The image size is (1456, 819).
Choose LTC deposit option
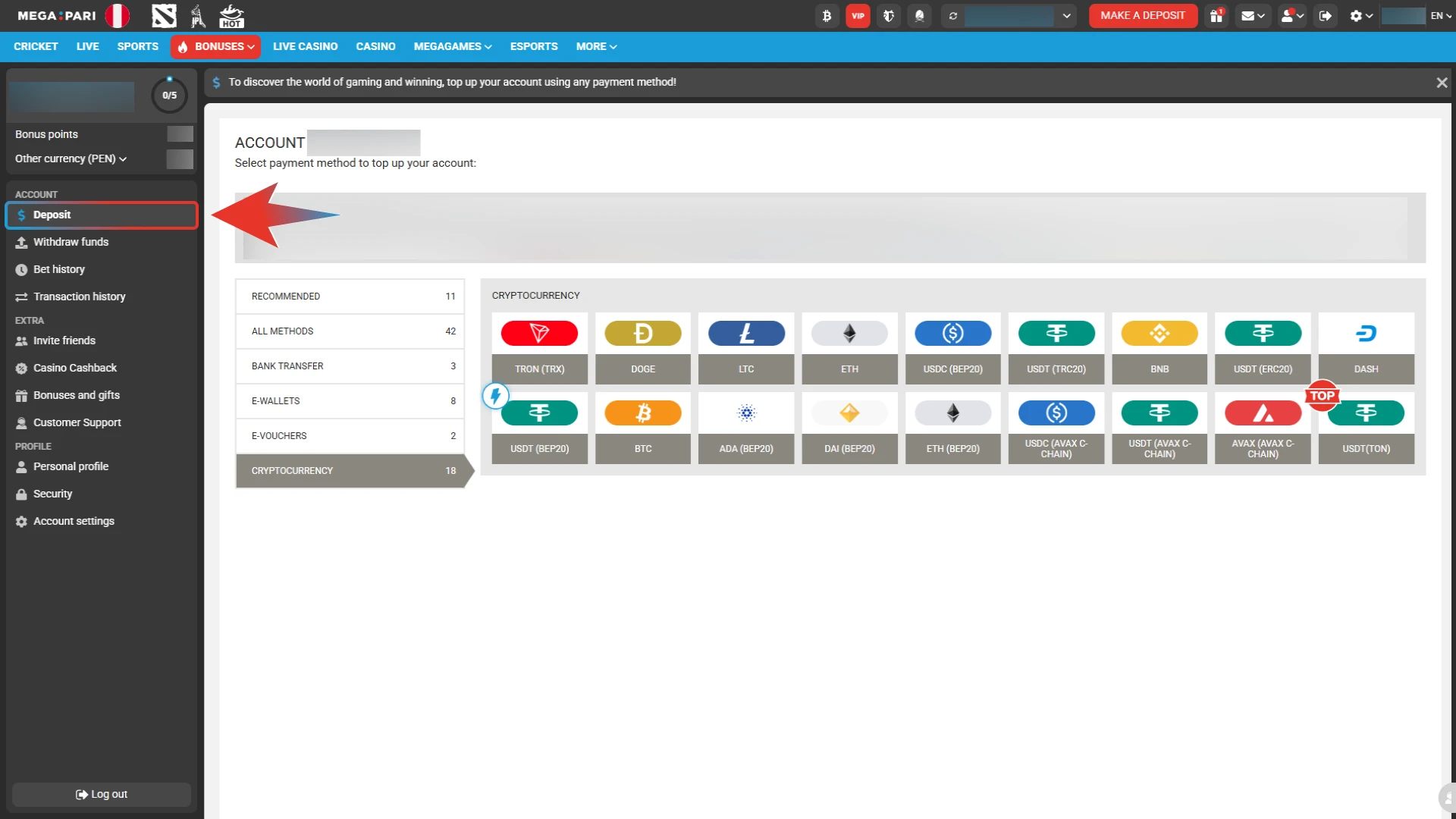pyautogui.click(x=746, y=349)
